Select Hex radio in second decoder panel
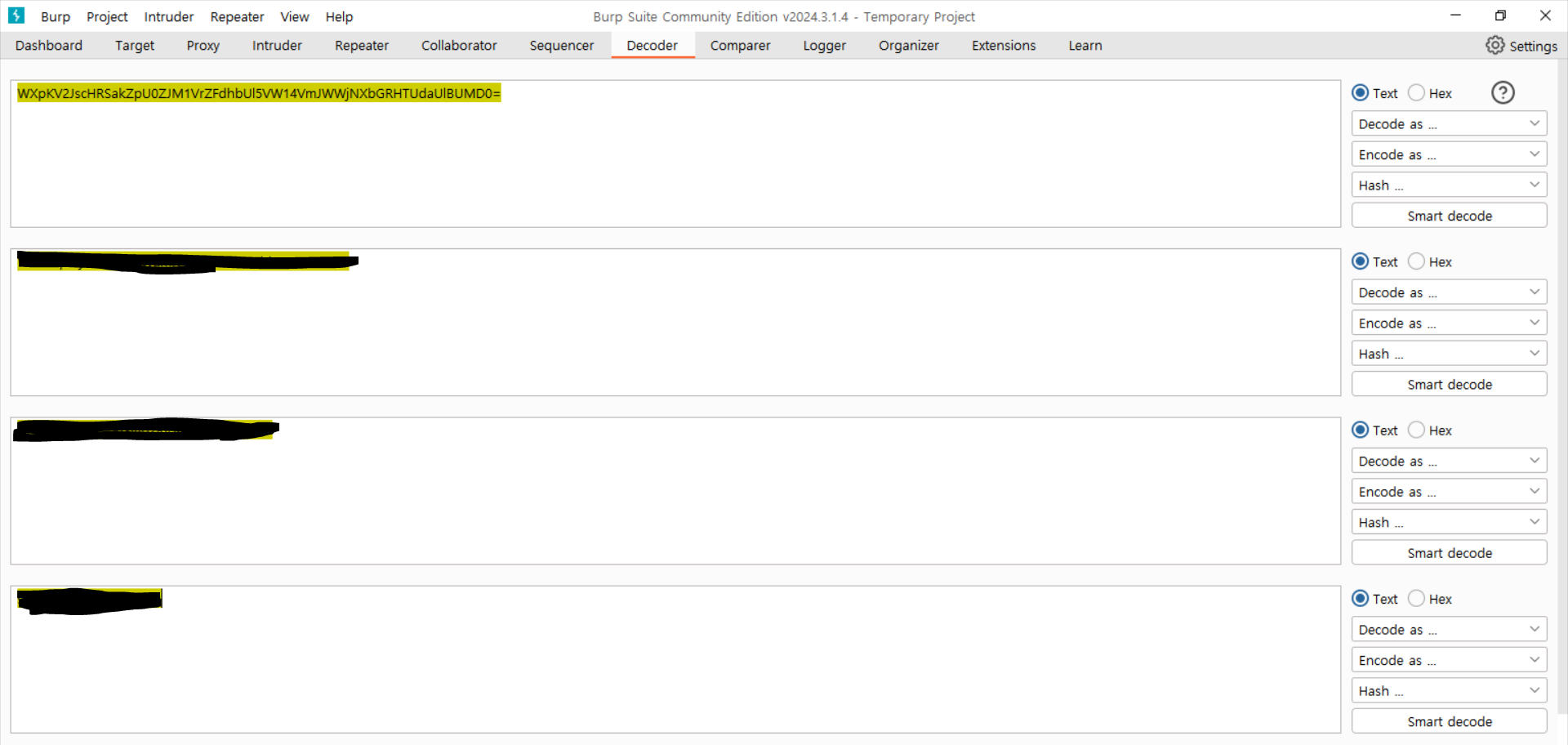 tap(1416, 261)
